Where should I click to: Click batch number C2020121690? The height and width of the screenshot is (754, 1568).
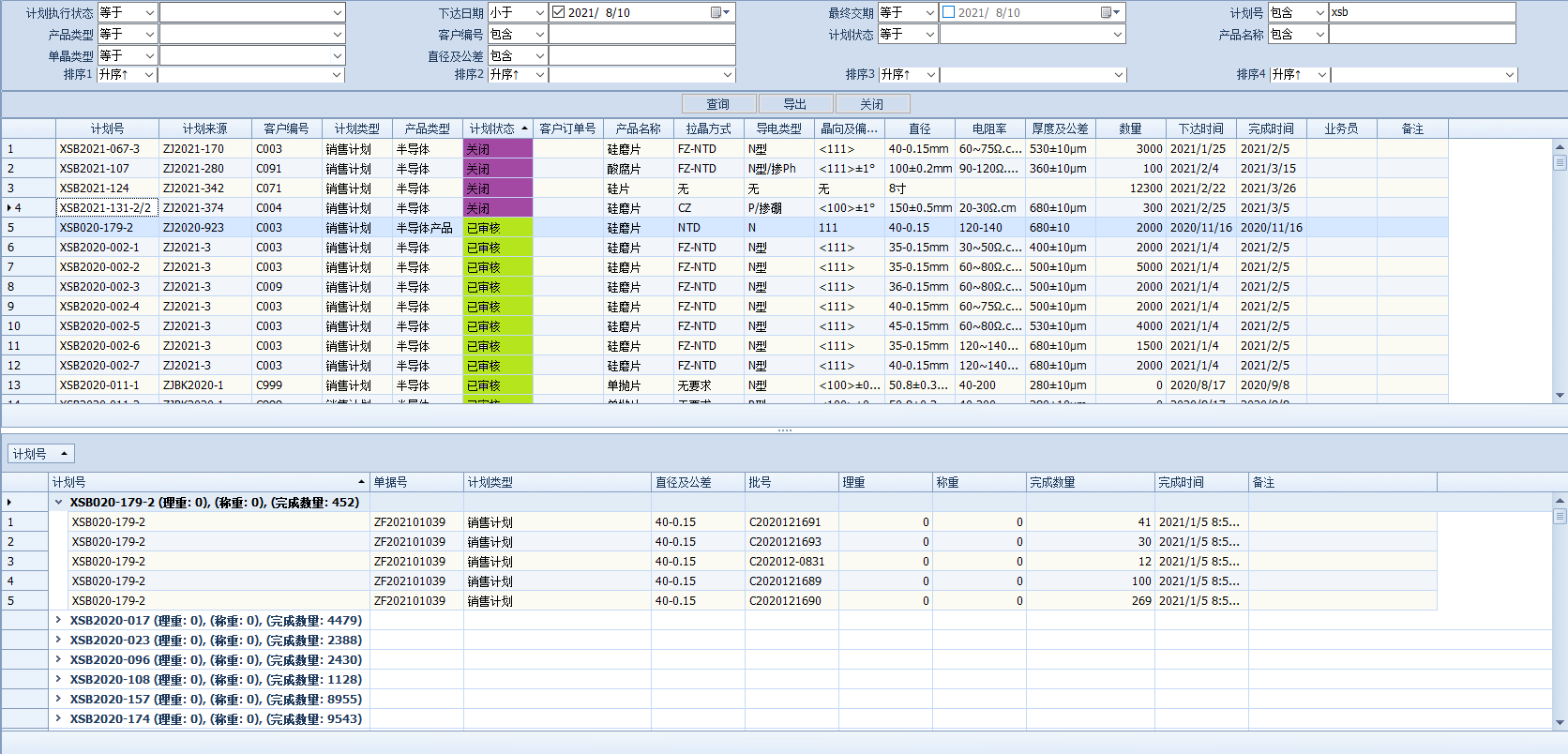[792, 600]
